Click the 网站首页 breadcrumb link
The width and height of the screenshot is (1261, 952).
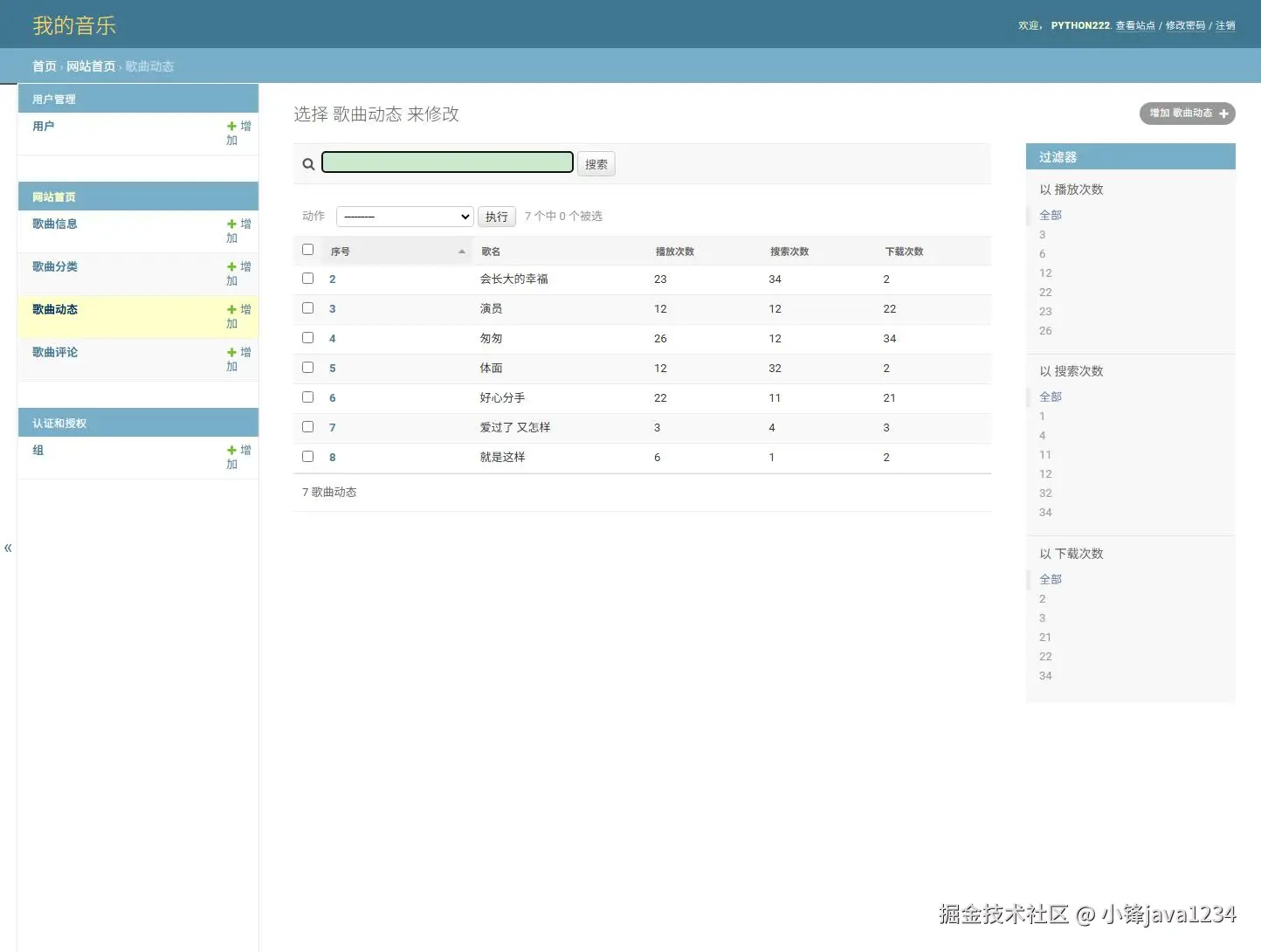(x=91, y=66)
